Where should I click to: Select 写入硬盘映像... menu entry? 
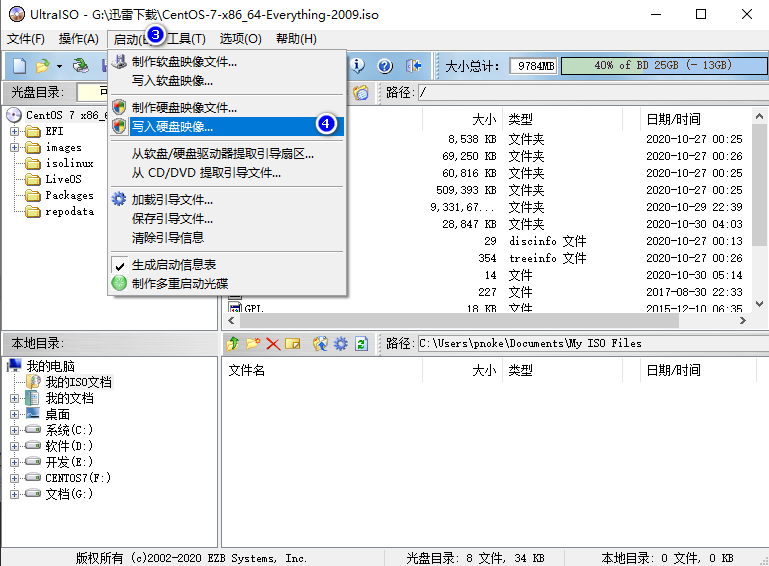point(172,126)
